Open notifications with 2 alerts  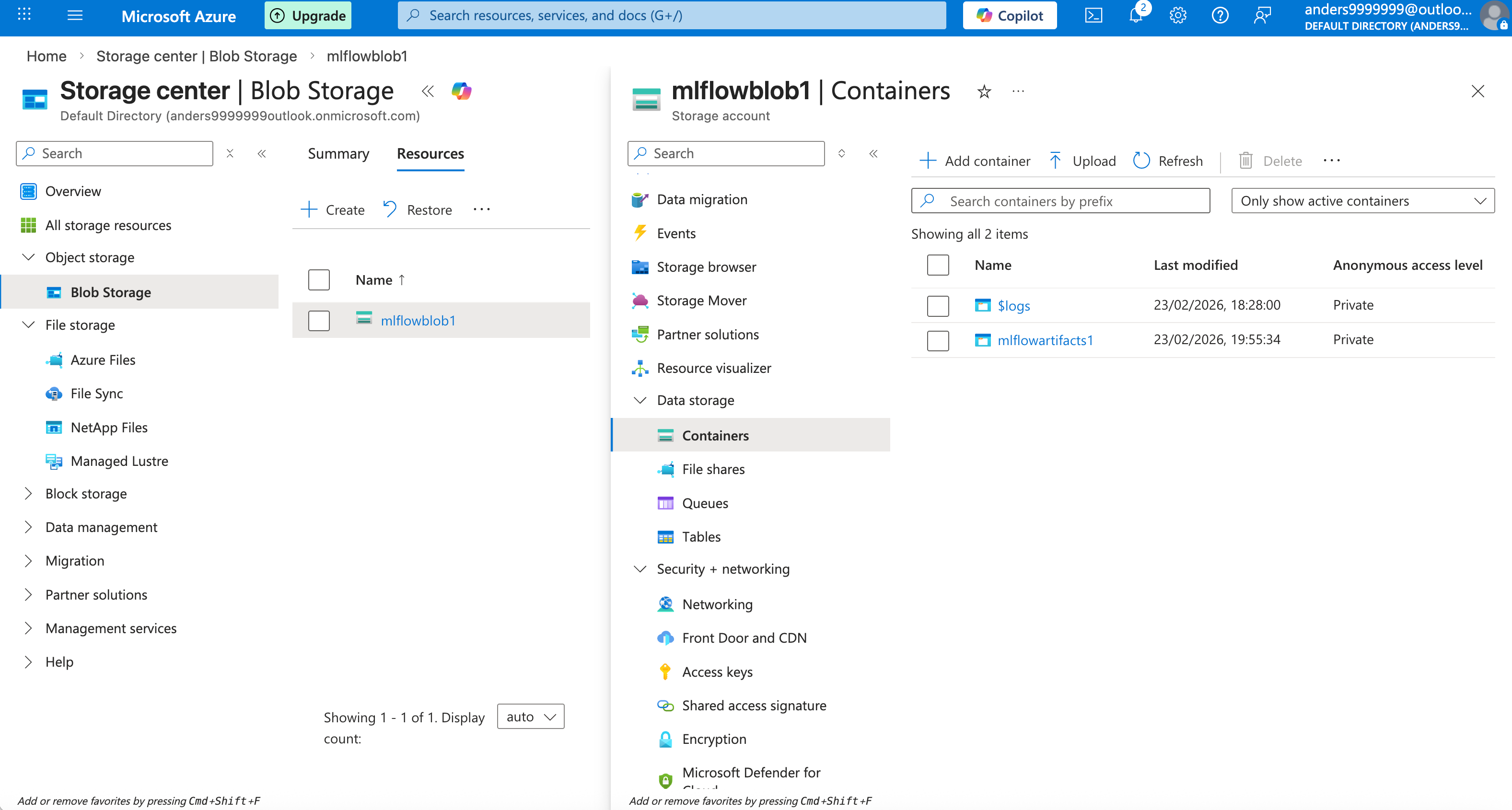pos(1135,15)
